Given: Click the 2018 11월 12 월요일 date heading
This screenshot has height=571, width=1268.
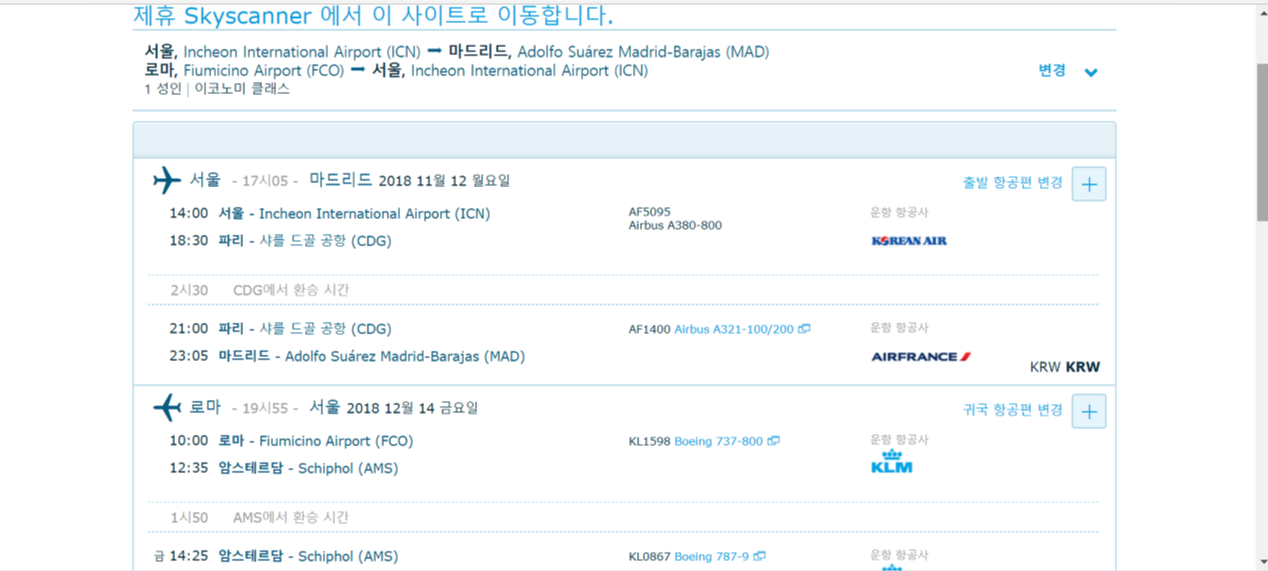Looking at the screenshot, I should point(444,181).
